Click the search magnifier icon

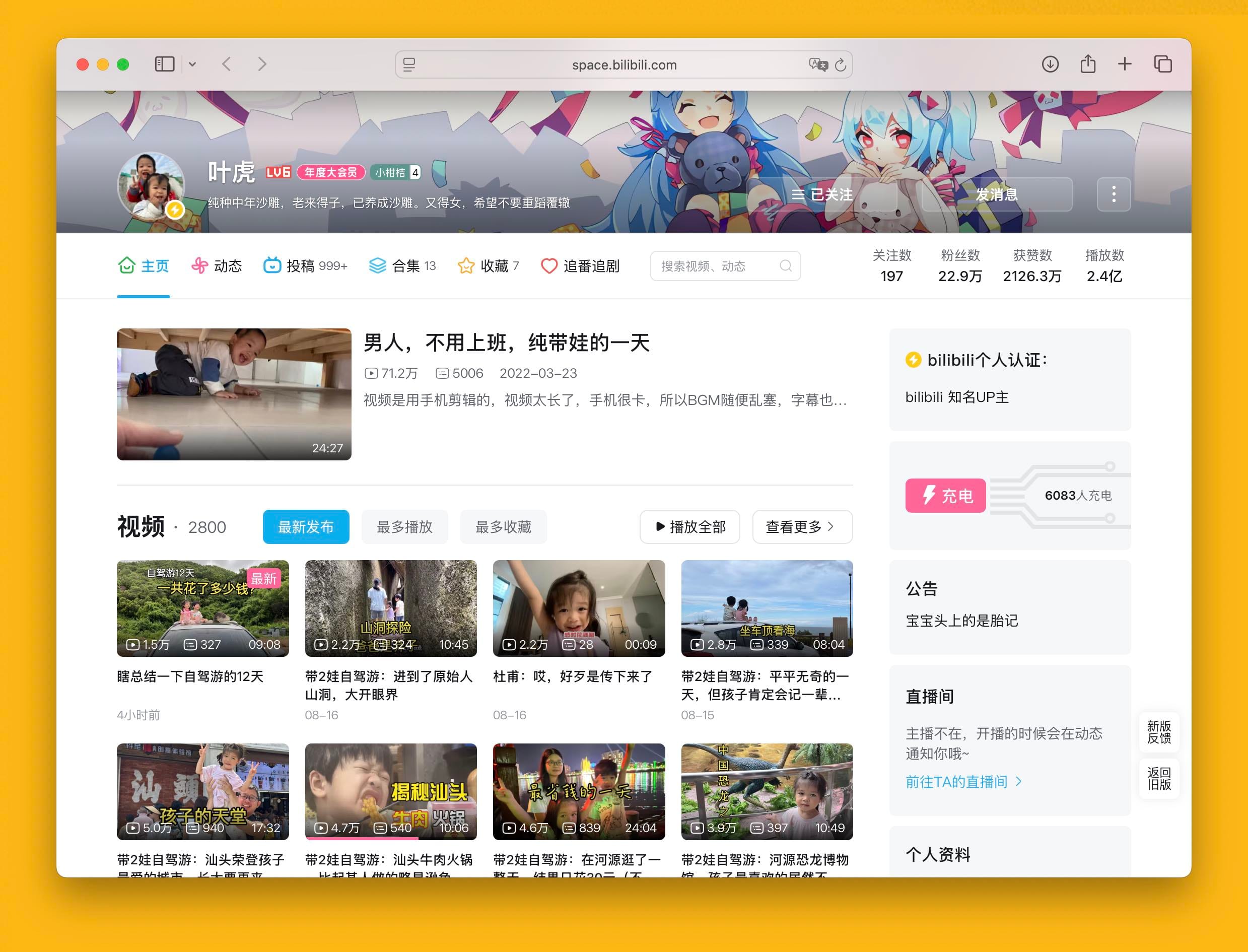click(785, 266)
